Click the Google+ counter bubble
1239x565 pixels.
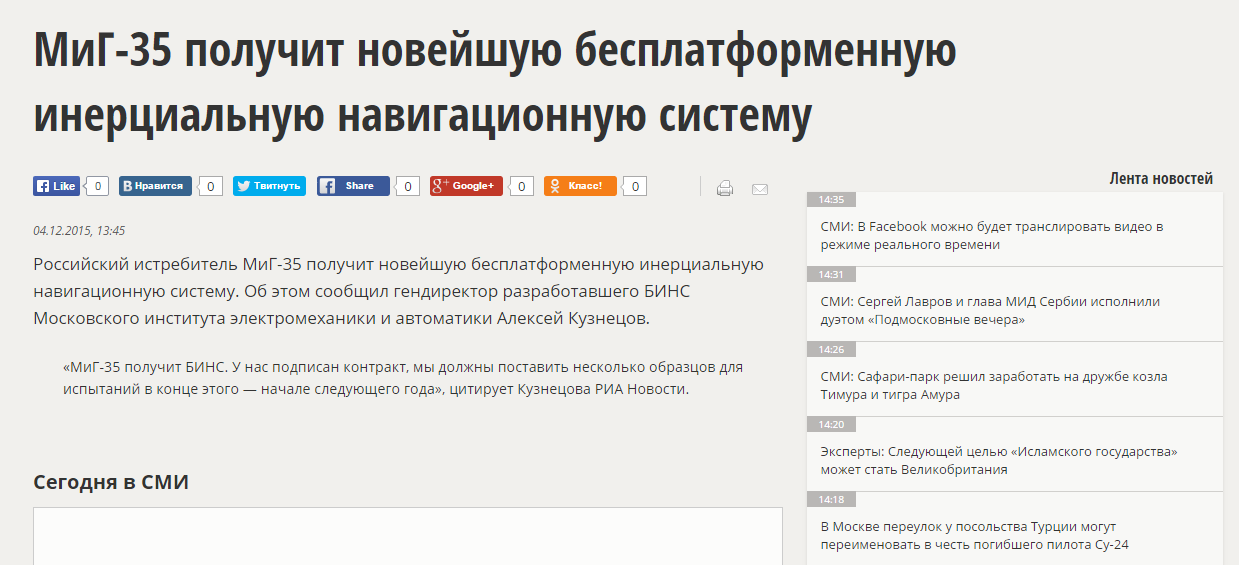(x=521, y=186)
